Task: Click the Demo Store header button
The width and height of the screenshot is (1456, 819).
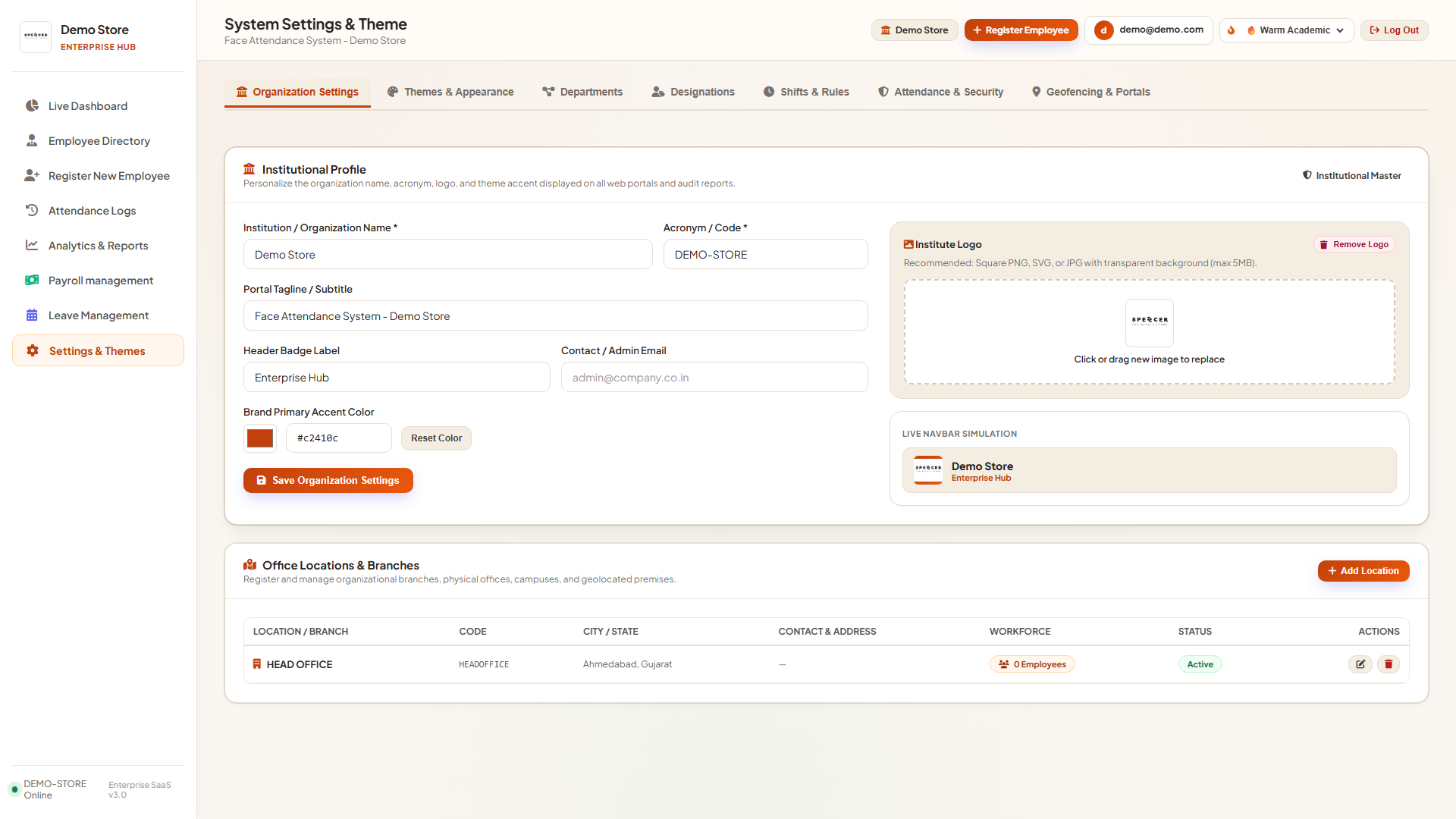Action: point(915,30)
